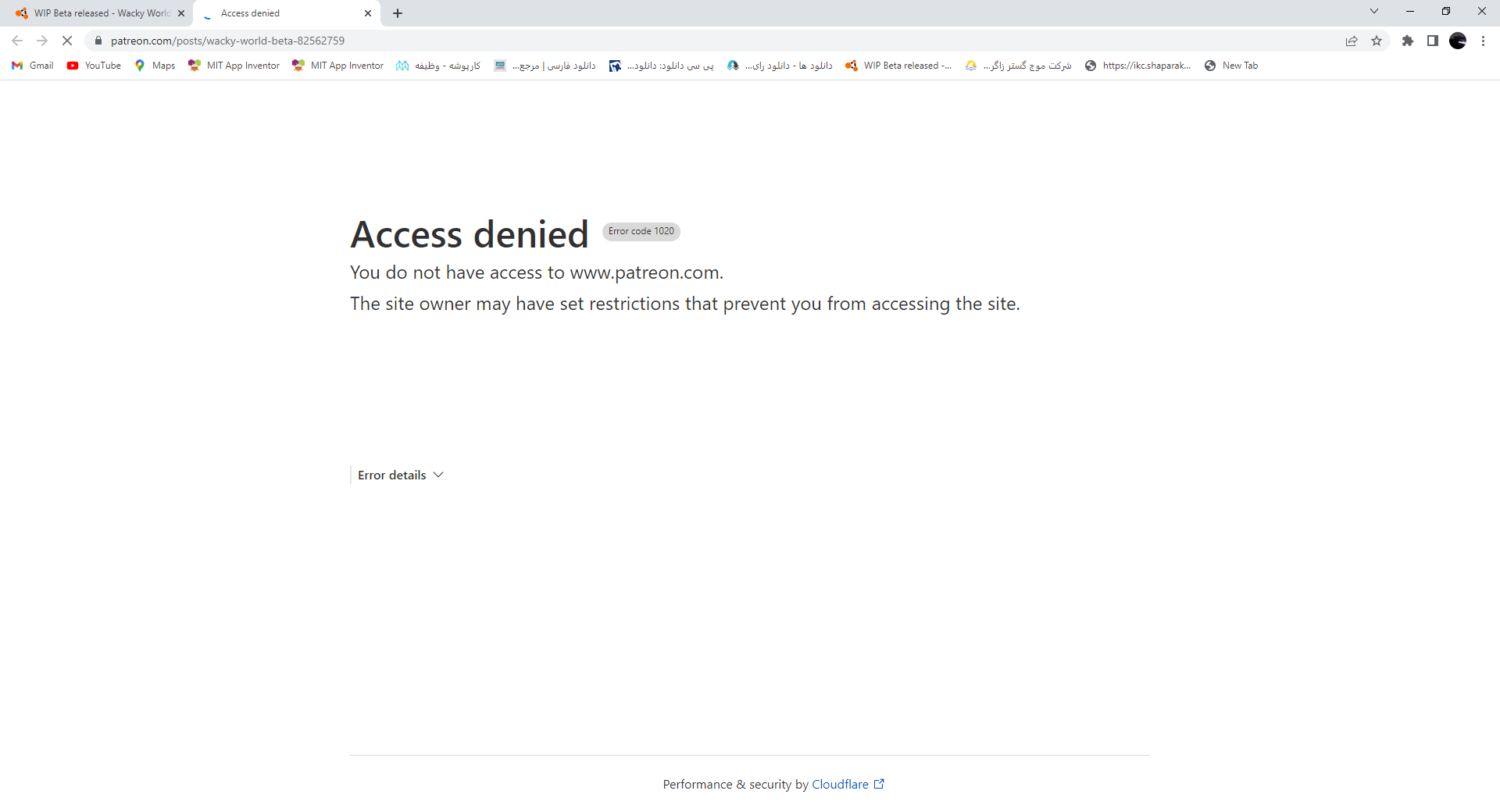Open the tab search dropdown arrow
Image resolution: width=1500 pixels, height=812 pixels.
tap(1374, 12)
